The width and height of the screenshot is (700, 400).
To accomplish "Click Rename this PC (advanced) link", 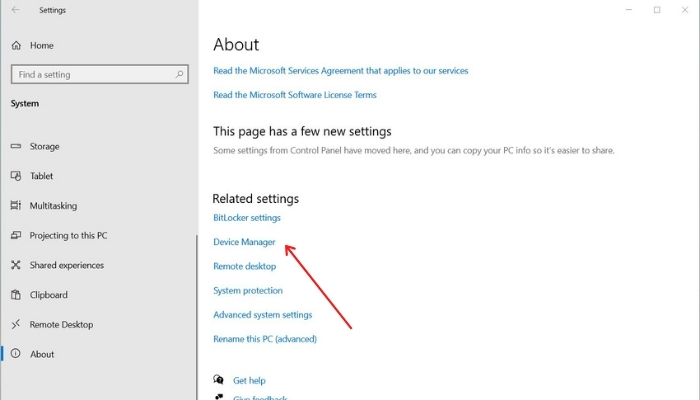I will point(265,339).
